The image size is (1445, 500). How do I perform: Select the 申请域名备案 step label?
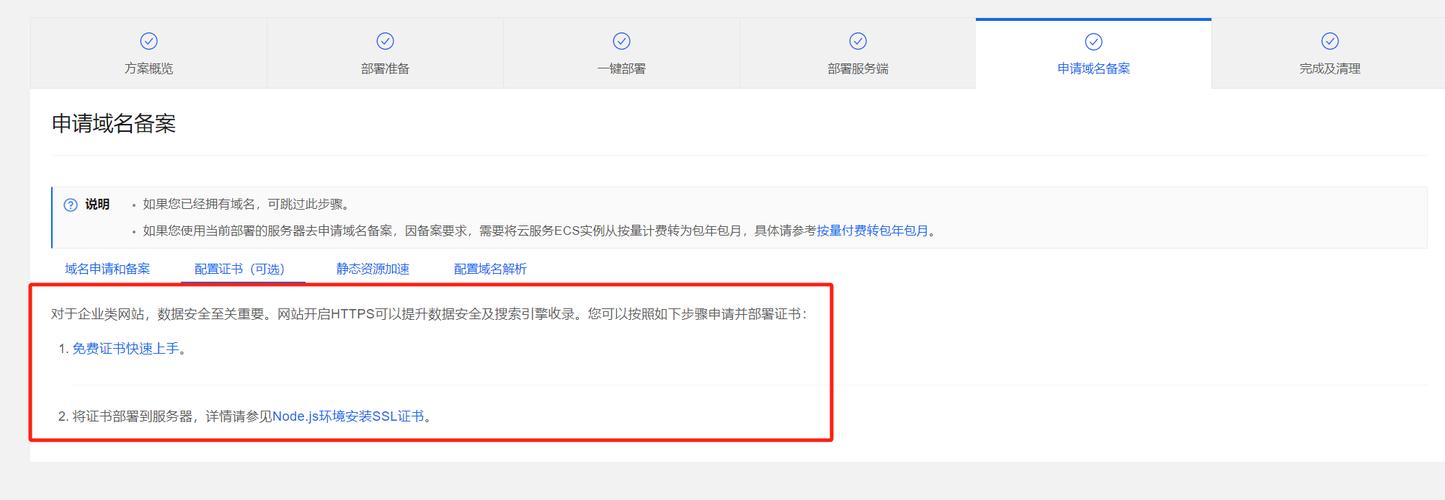pos(1093,69)
